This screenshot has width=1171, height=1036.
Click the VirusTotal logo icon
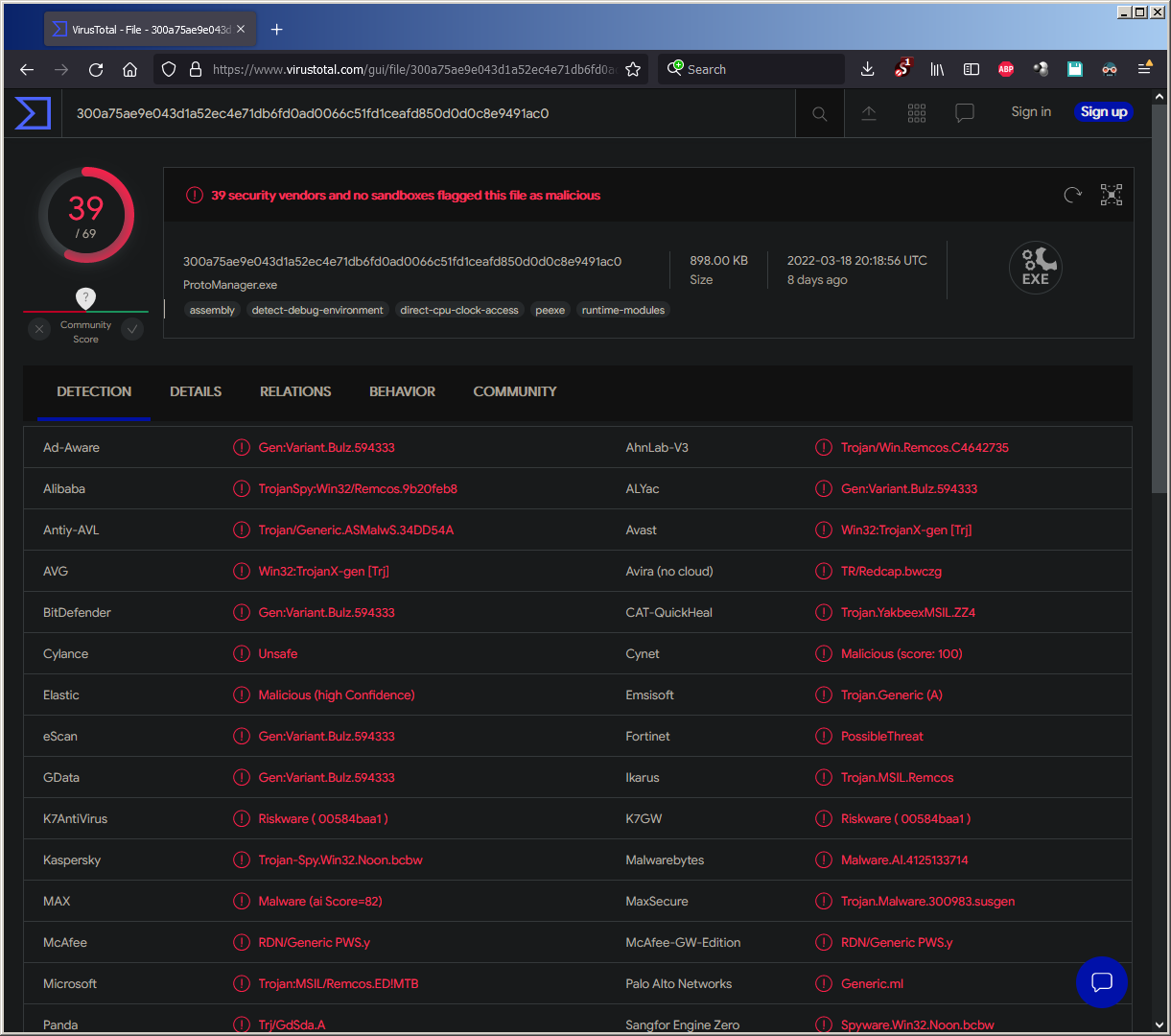pos(33,113)
